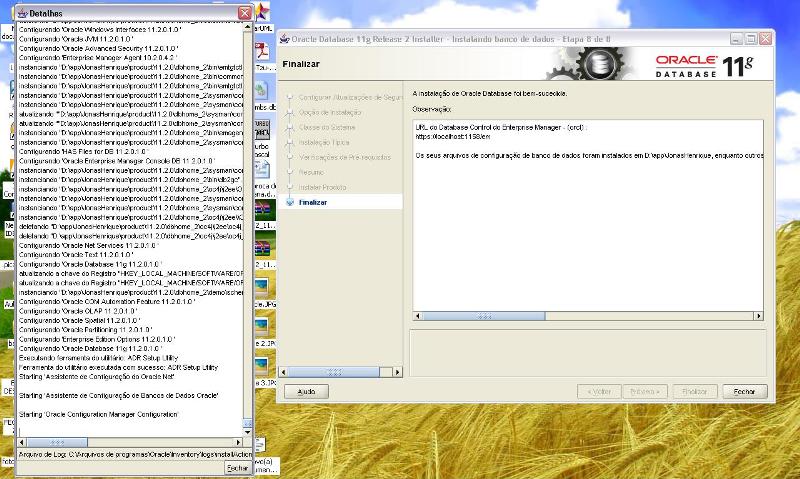Screen dimensions: 800x479
Task: Click 'Assistente de Configuração de Bancos de Dados' line
Action: click(x=118, y=395)
